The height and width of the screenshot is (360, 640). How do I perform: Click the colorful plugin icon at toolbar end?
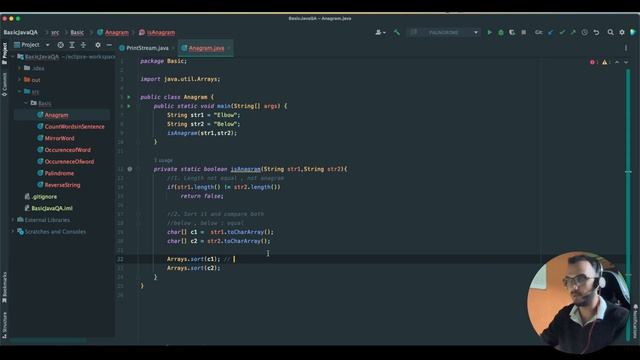click(633, 32)
